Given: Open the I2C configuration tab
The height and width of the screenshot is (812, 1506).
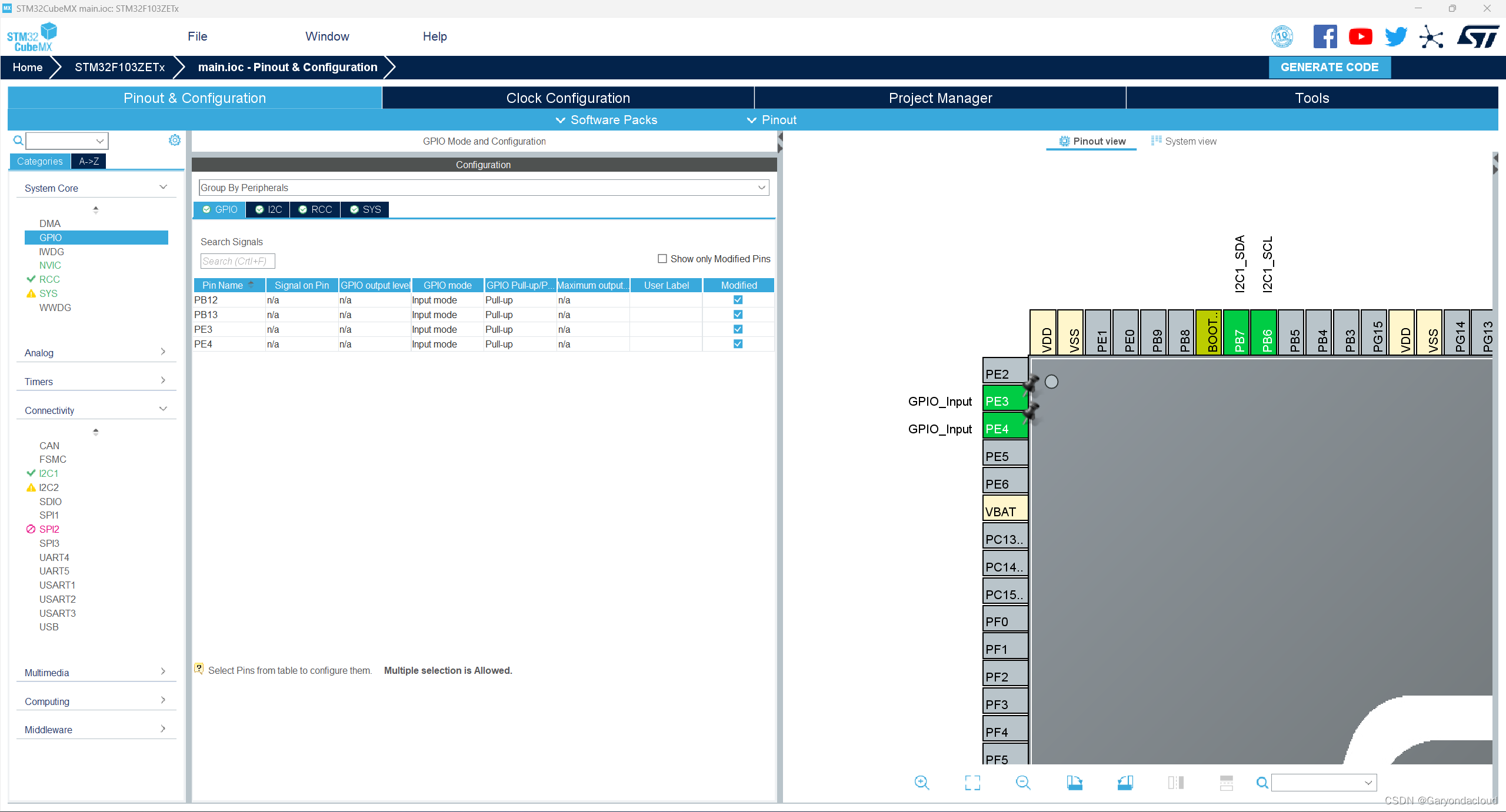Looking at the screenshot, I should (x=269, y=209).
